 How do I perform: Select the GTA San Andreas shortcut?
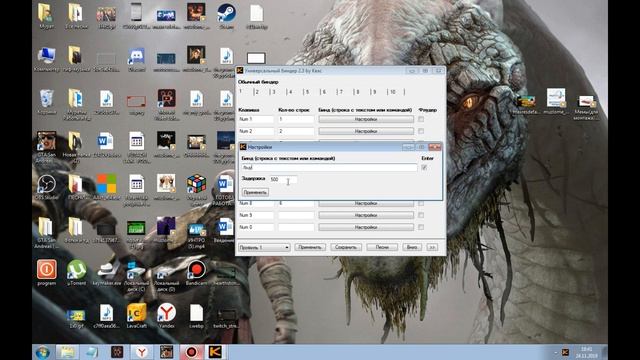[x=47, y=146]
